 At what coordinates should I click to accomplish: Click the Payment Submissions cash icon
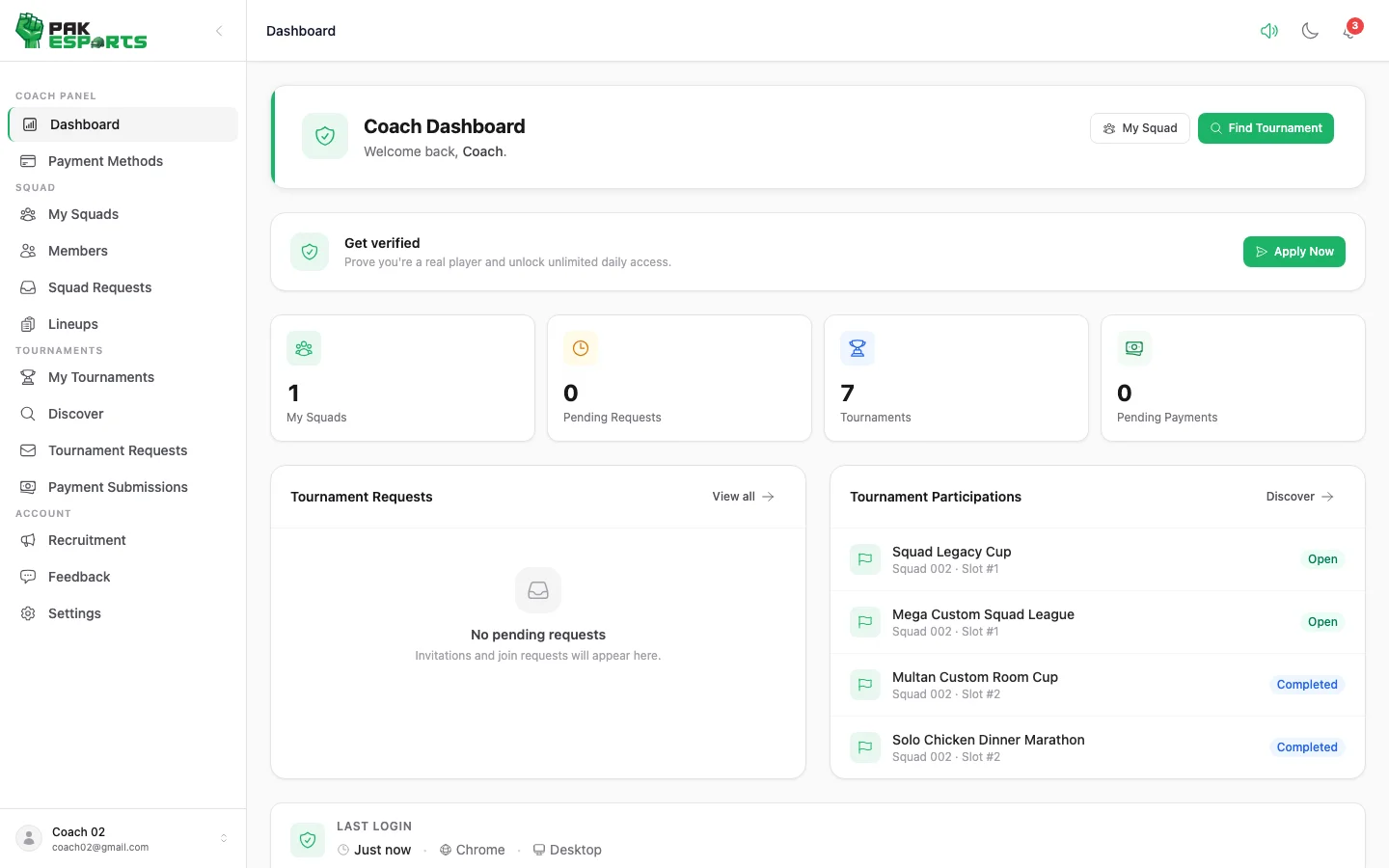[28, 487]
